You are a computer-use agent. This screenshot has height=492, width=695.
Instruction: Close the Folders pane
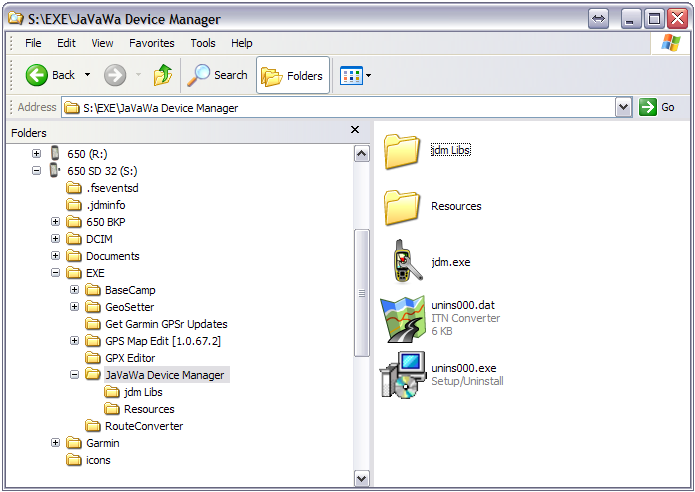[x=355, y=130]
